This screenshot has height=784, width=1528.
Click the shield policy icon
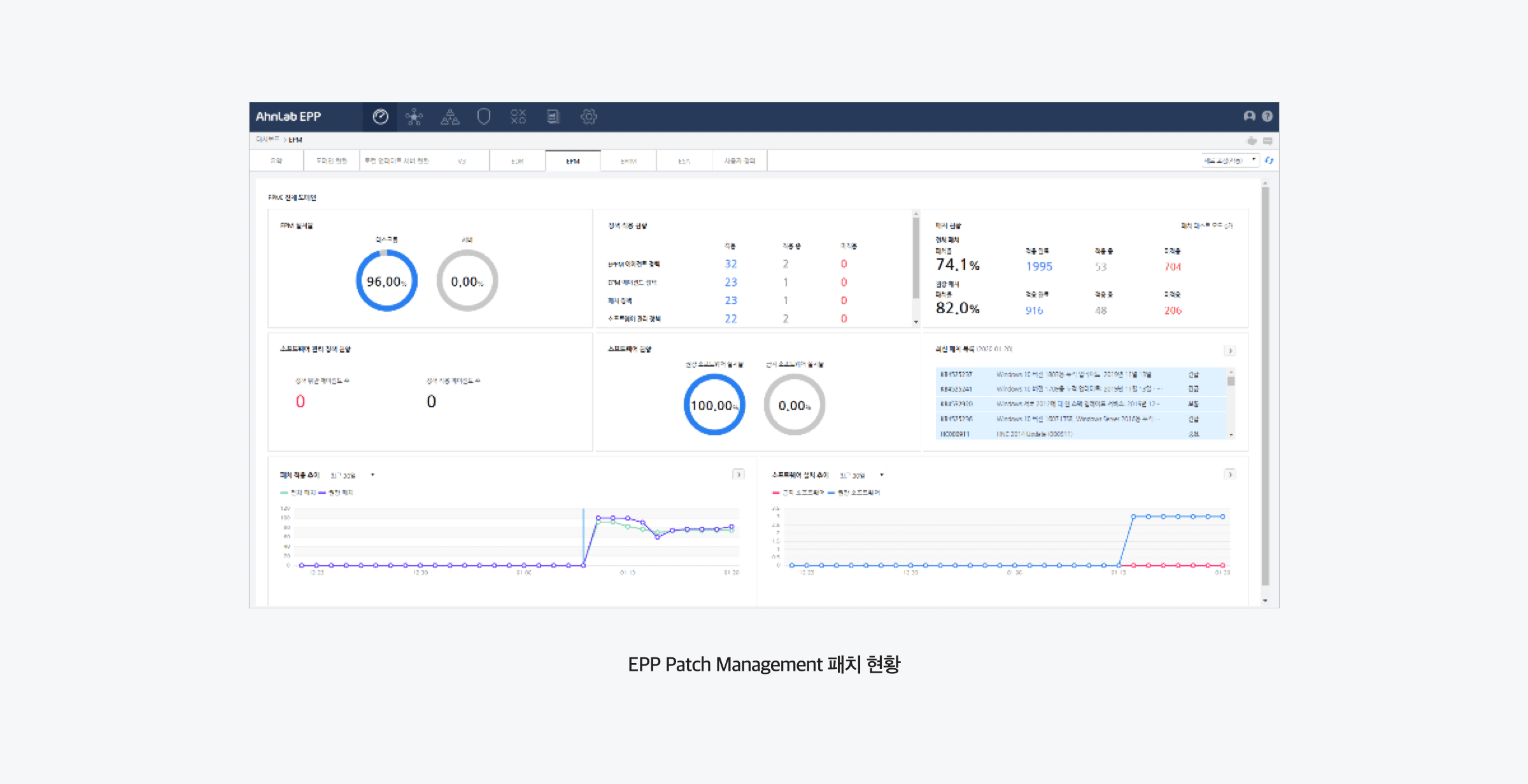click(484, 116)
